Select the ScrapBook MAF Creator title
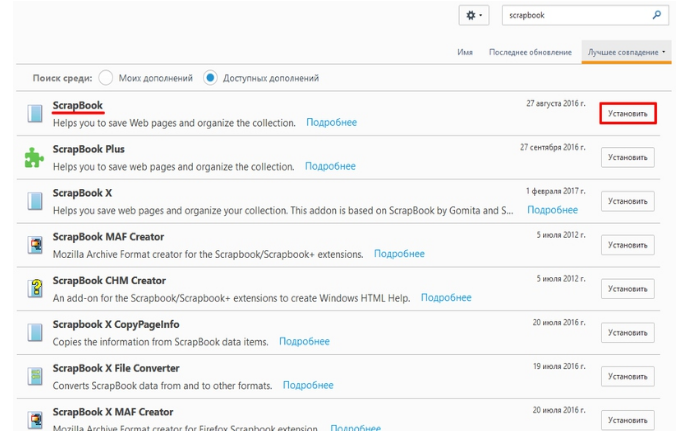This screenshot has height=443, width=678. [109, 237]
